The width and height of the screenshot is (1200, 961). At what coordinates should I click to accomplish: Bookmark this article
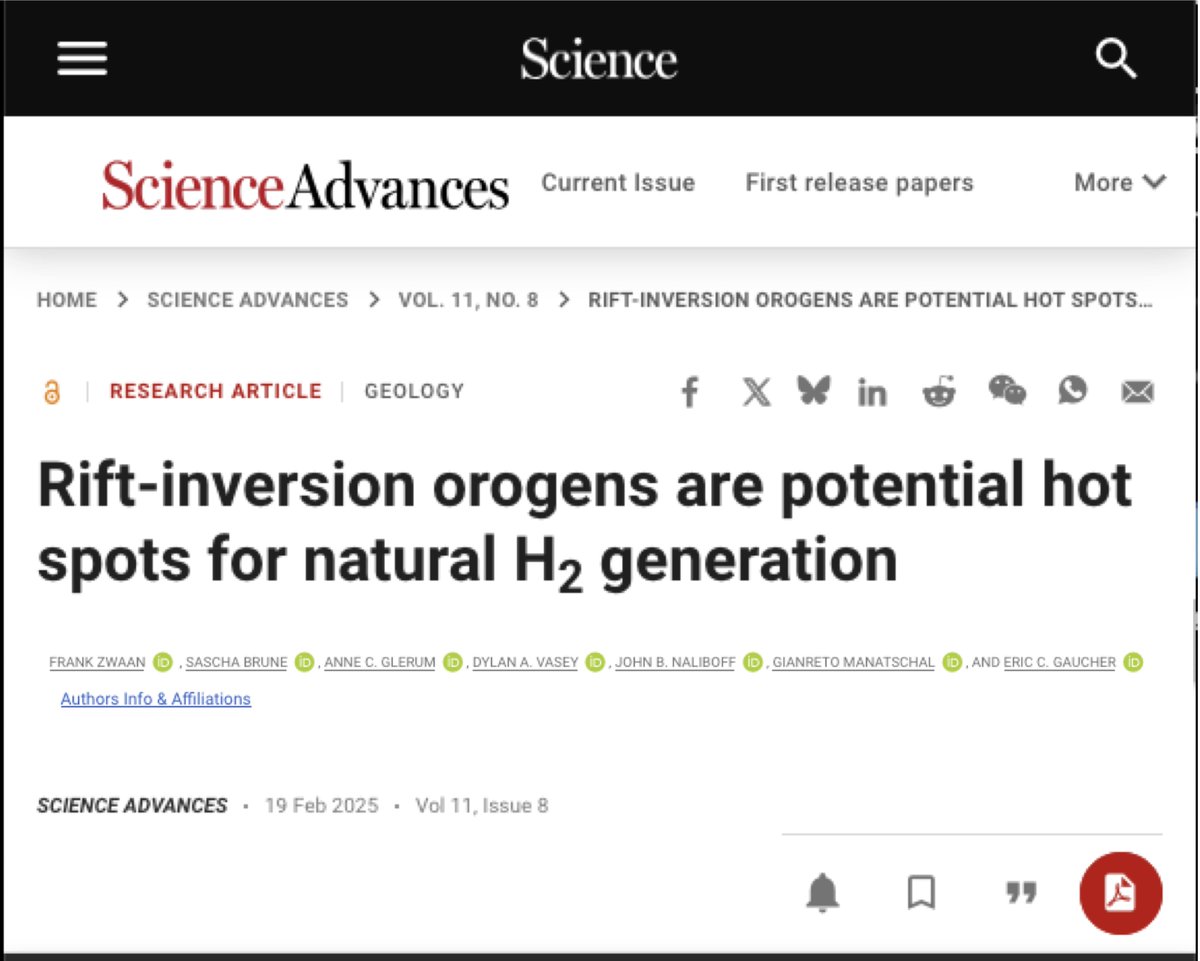click(921, 894)
